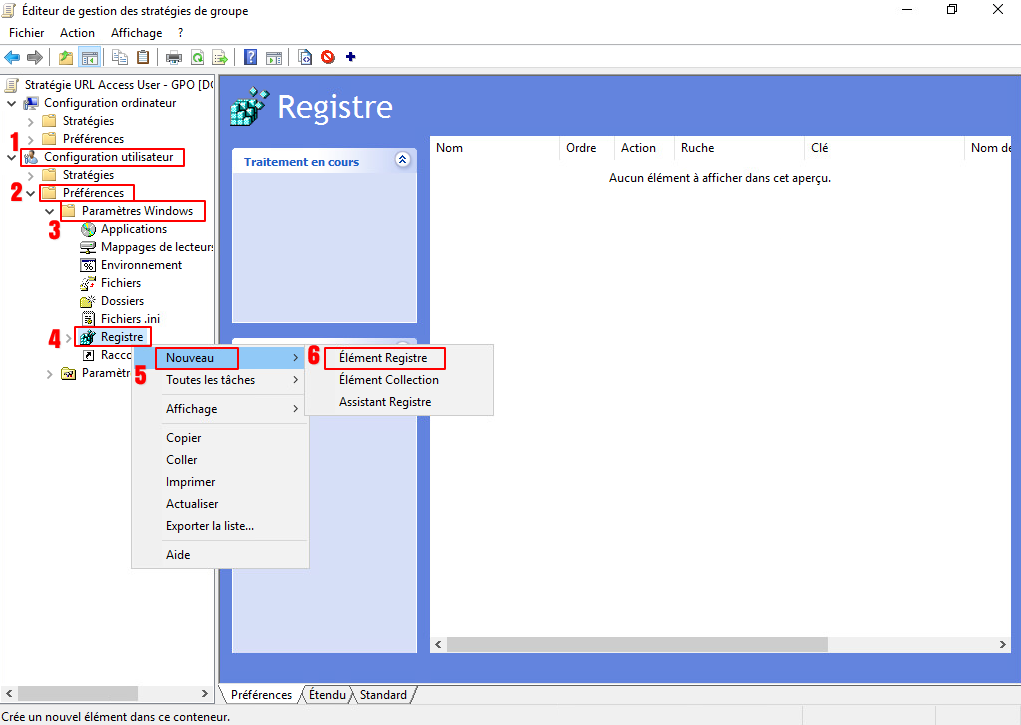Click the Paste clipboard toolbar icon
Viewport: 1021px width, 725px height.
pyautogui.click(x=143, y=57)
